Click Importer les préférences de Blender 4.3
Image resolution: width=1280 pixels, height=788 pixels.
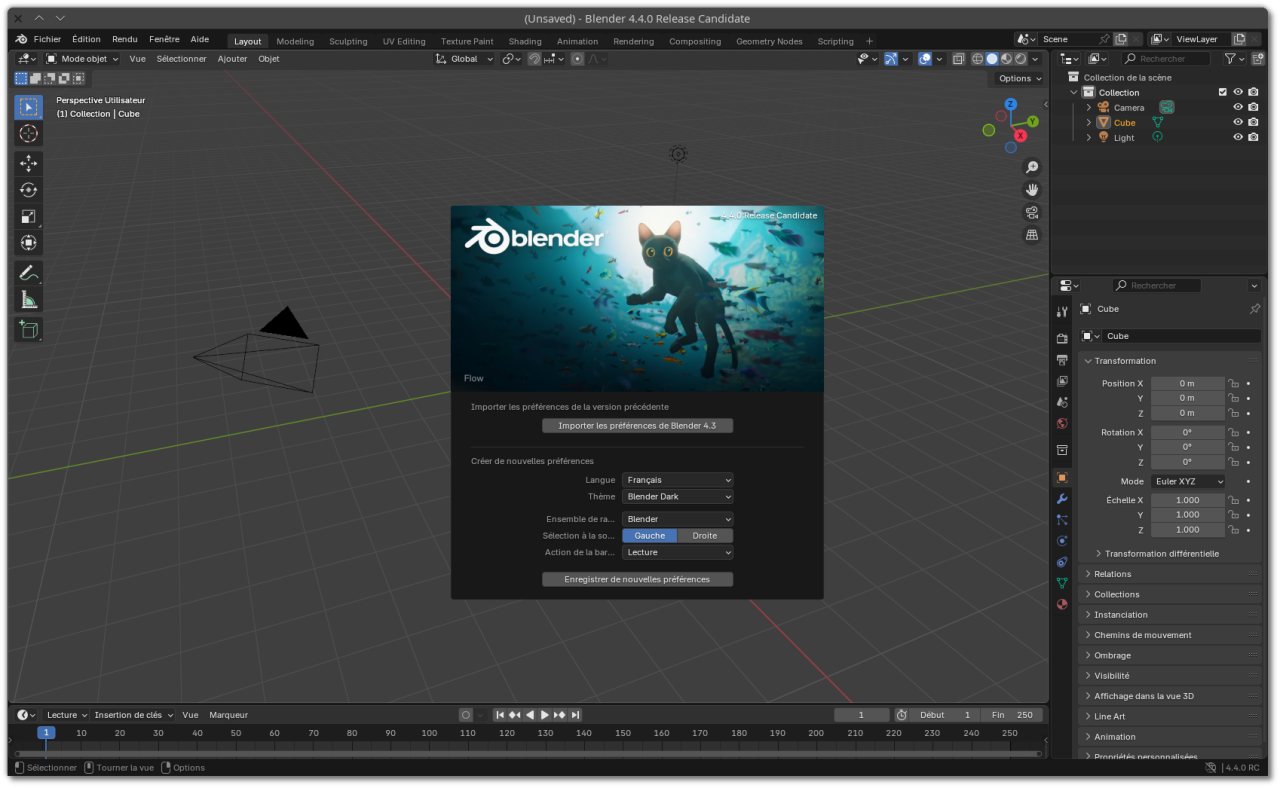coord(637,425)
